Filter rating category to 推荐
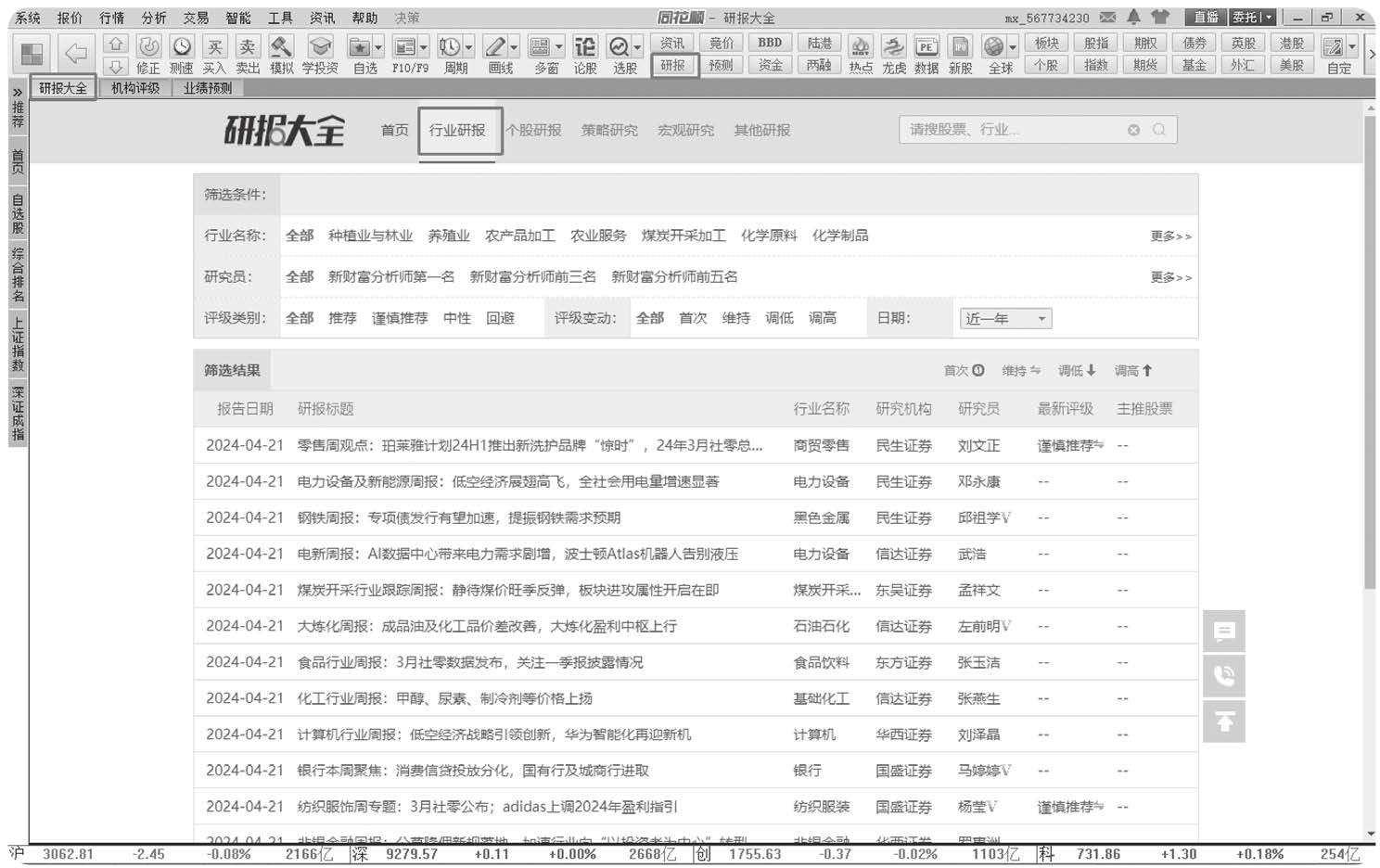 click(342, 318)
